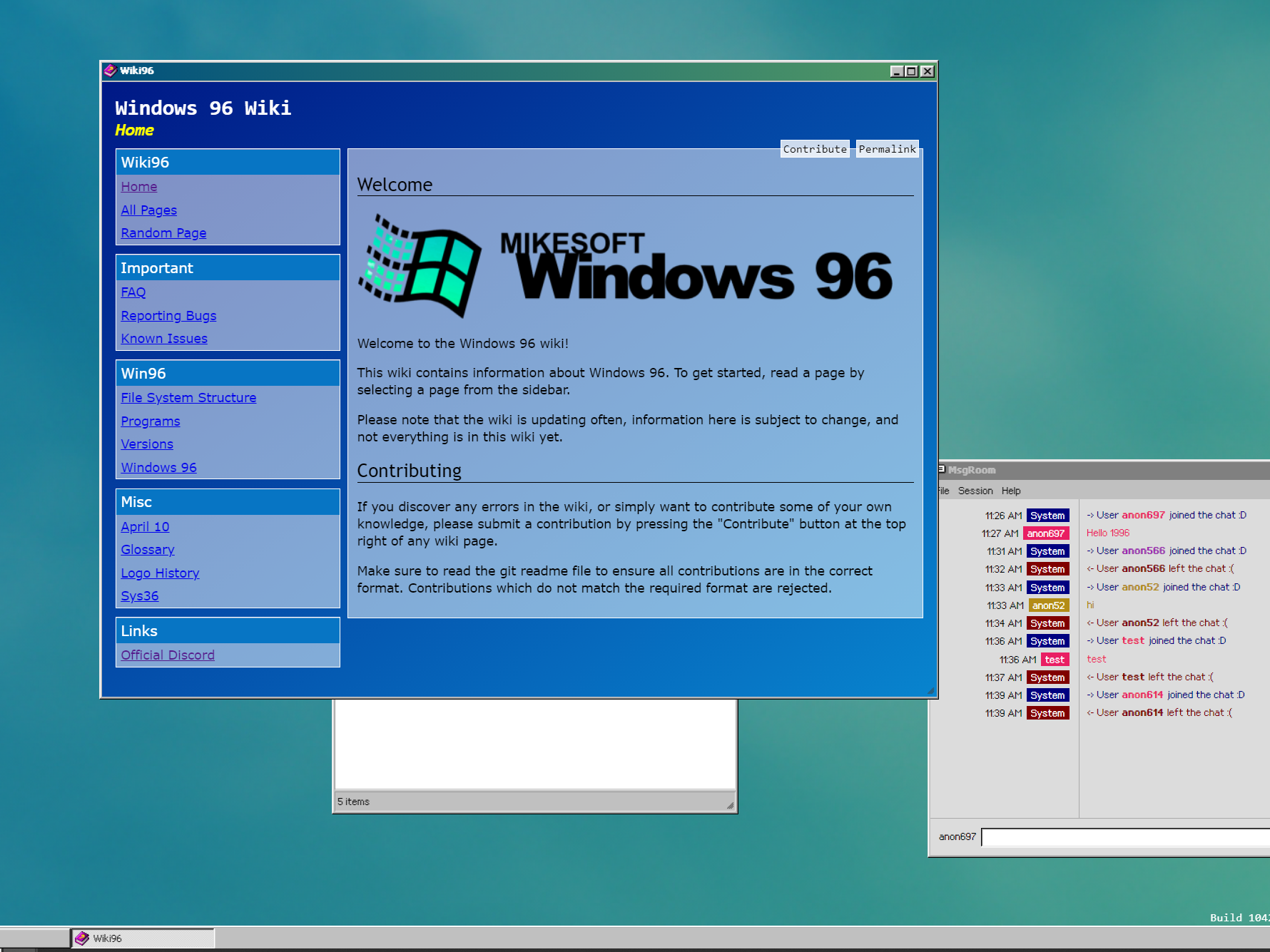Screen dimensions: 1270x952
Task: Open the April 10 page
Action: pyautogui.click(x=145, y=527)
